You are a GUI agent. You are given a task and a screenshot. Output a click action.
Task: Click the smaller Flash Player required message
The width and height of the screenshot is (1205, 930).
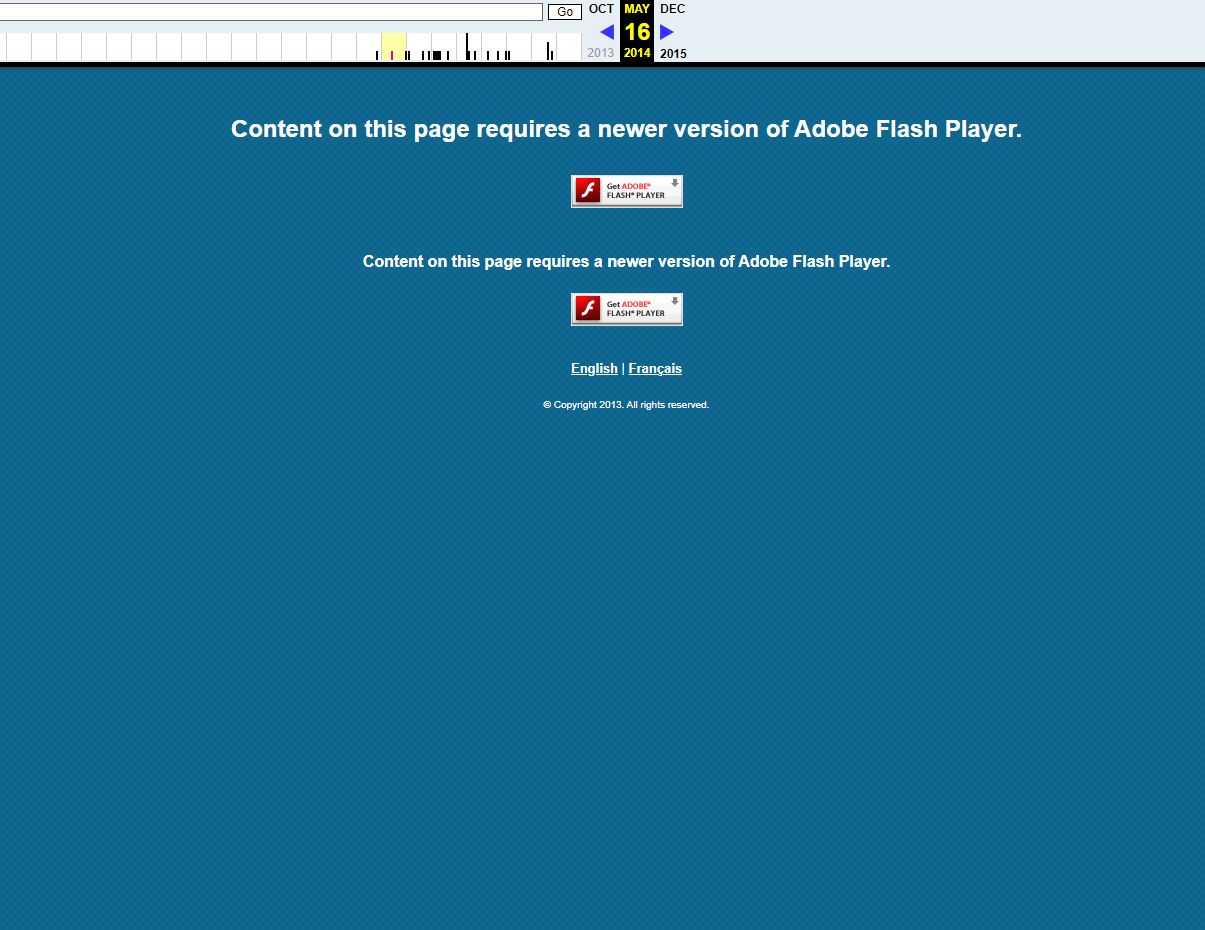coord(626,261)
